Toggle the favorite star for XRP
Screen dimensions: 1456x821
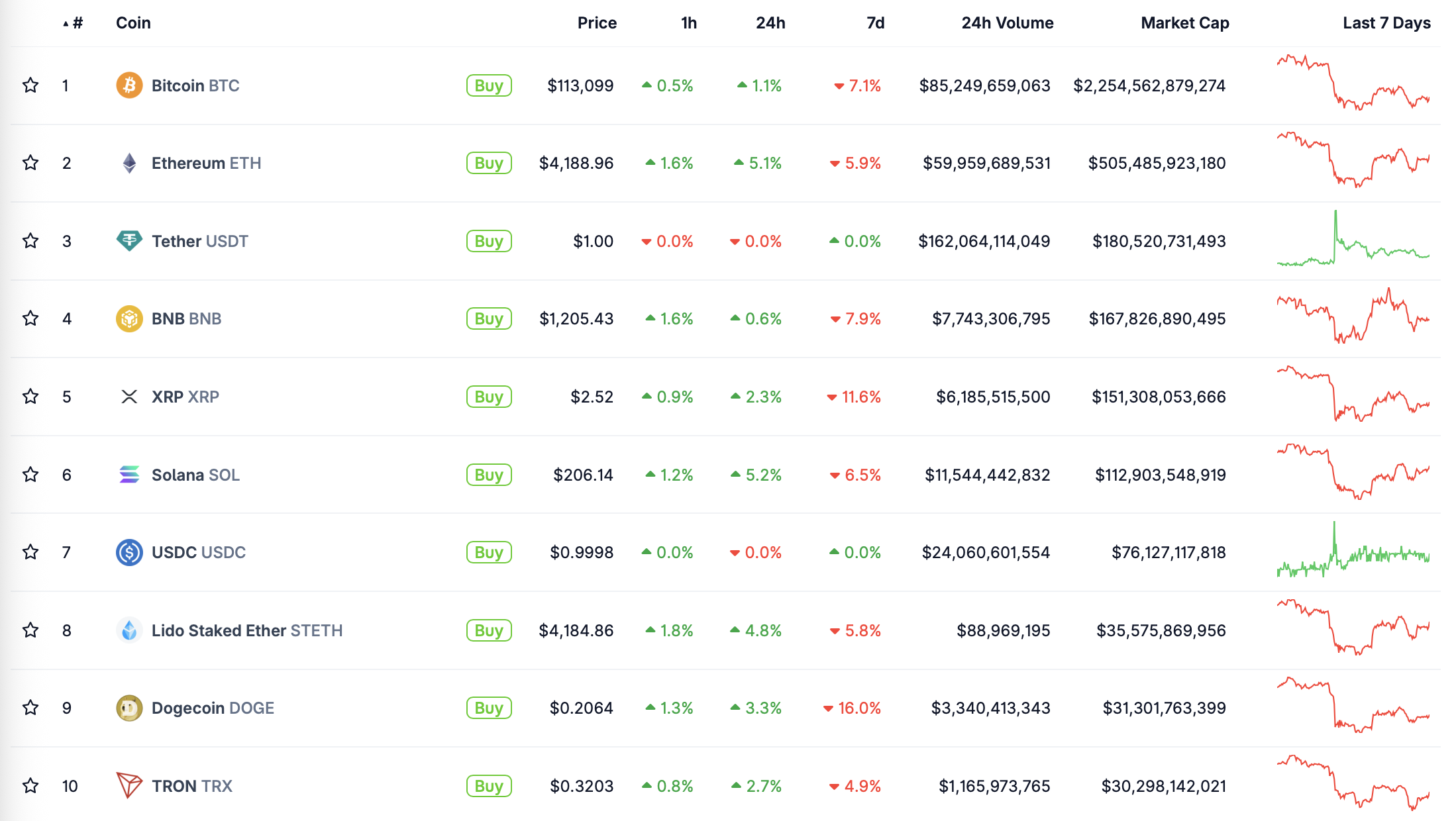click(30, 397)
